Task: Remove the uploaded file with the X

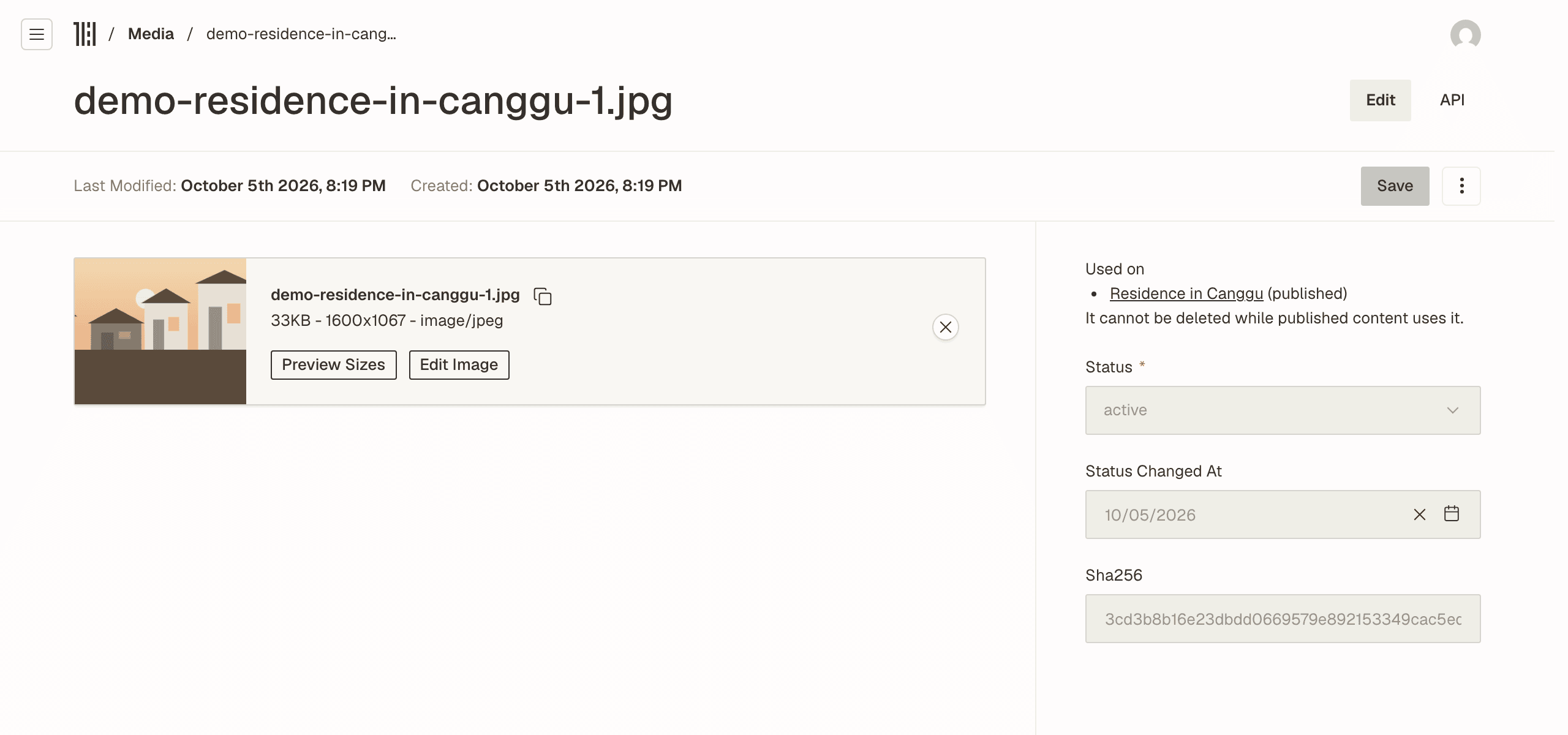Action: (x=946, y=327)
